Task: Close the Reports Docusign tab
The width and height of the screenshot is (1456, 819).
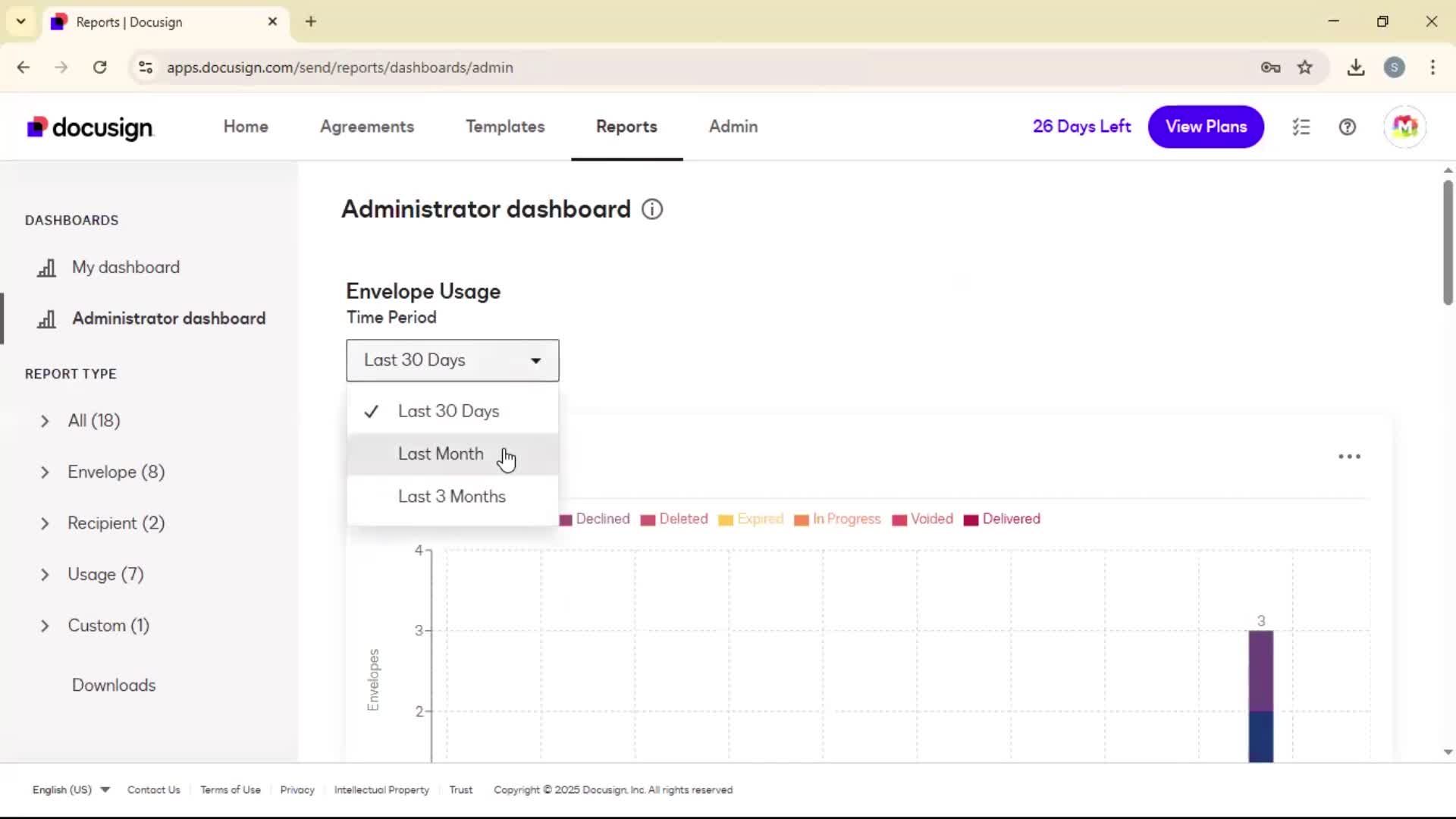Action: tap(272, 21)
